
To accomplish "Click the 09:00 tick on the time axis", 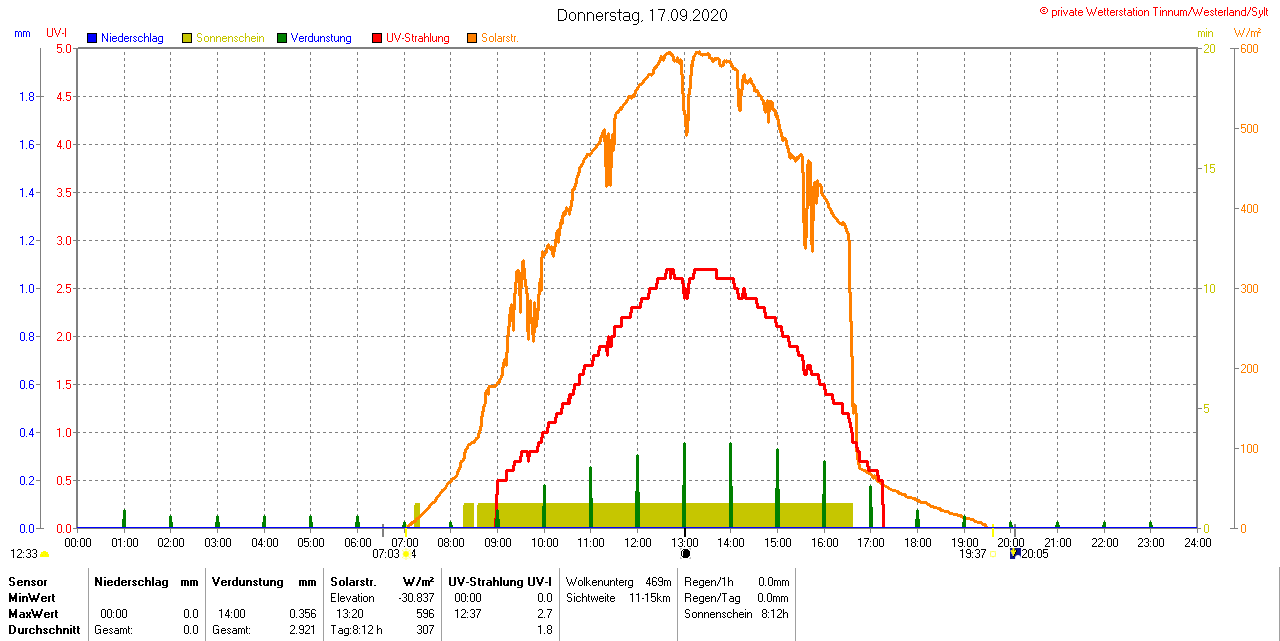I will [498, 542].
